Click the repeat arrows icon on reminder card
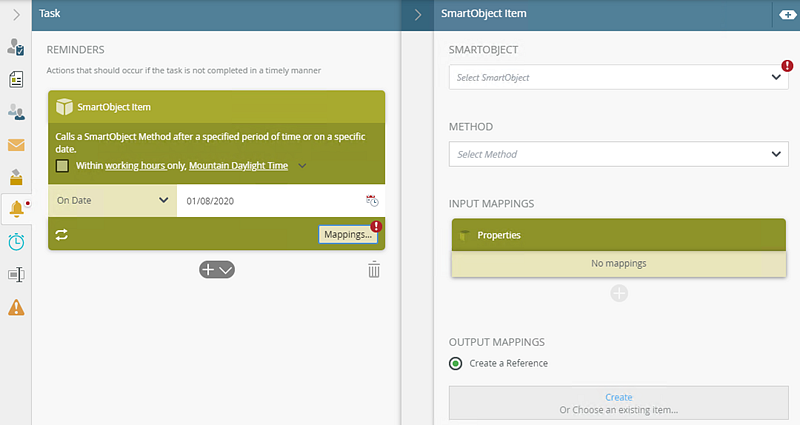The width and height of the screenshot is (800, 425). (x=62, y=234)
